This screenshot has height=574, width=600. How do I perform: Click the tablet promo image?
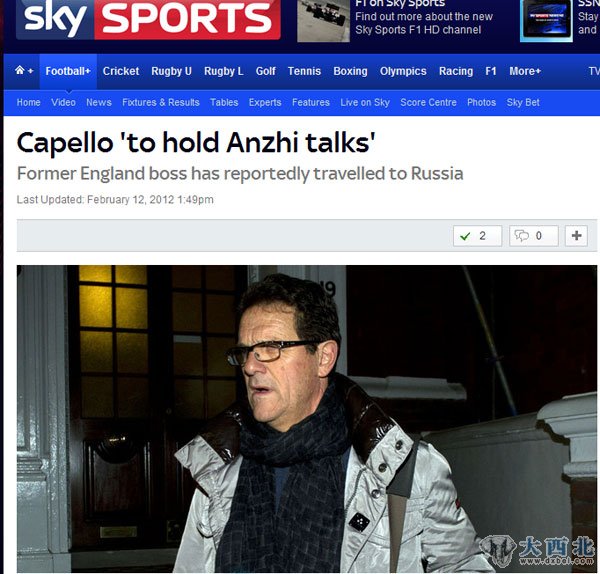point(546,21)
